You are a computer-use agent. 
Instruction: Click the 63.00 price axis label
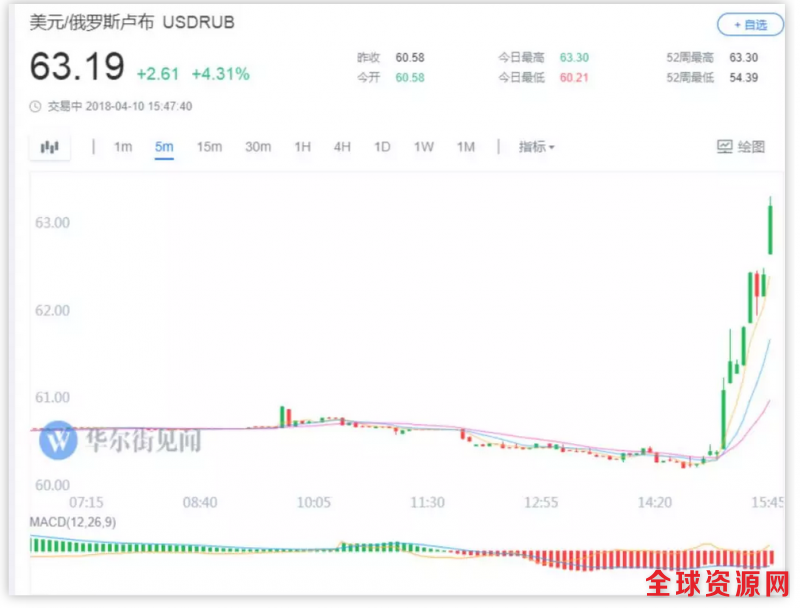click(53, 223)
